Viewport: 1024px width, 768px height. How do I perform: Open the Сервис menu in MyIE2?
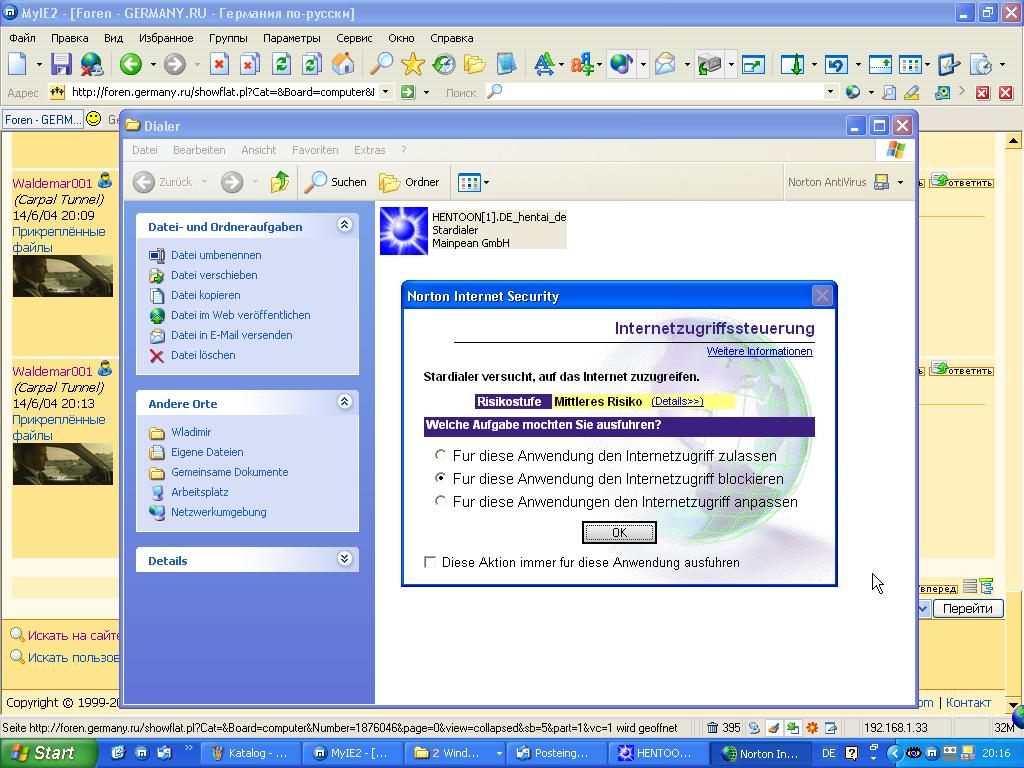pyautogui.click(x=354, y=38)
